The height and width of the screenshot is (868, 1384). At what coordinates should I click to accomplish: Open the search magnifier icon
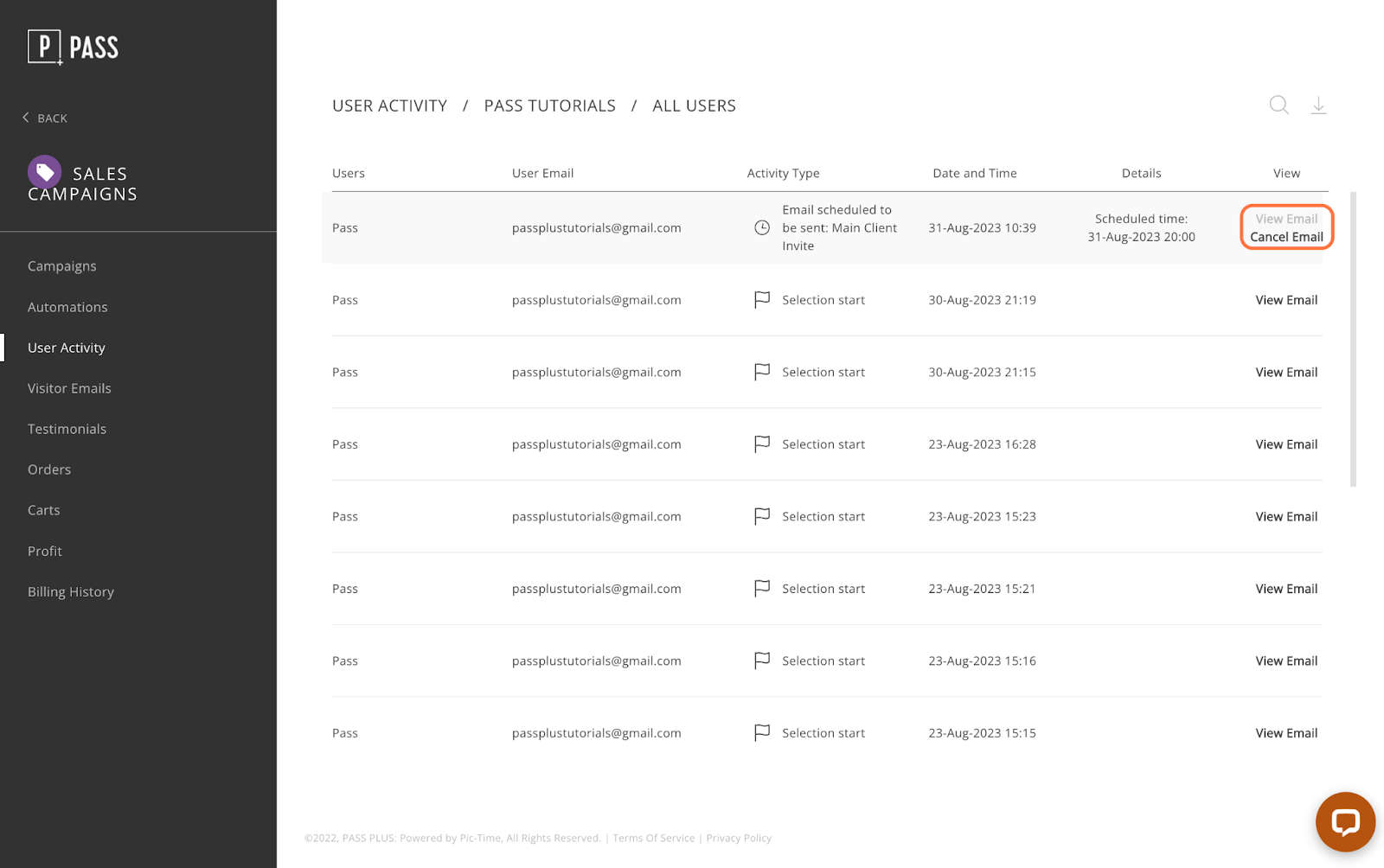(x=1278, y=105)
